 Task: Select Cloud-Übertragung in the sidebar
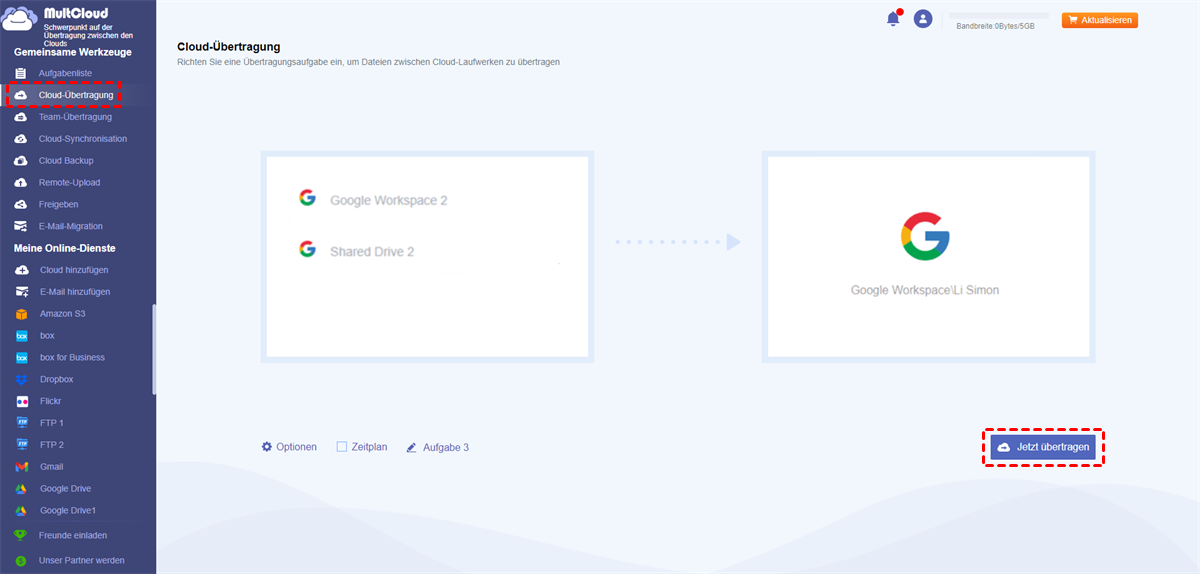78,95
